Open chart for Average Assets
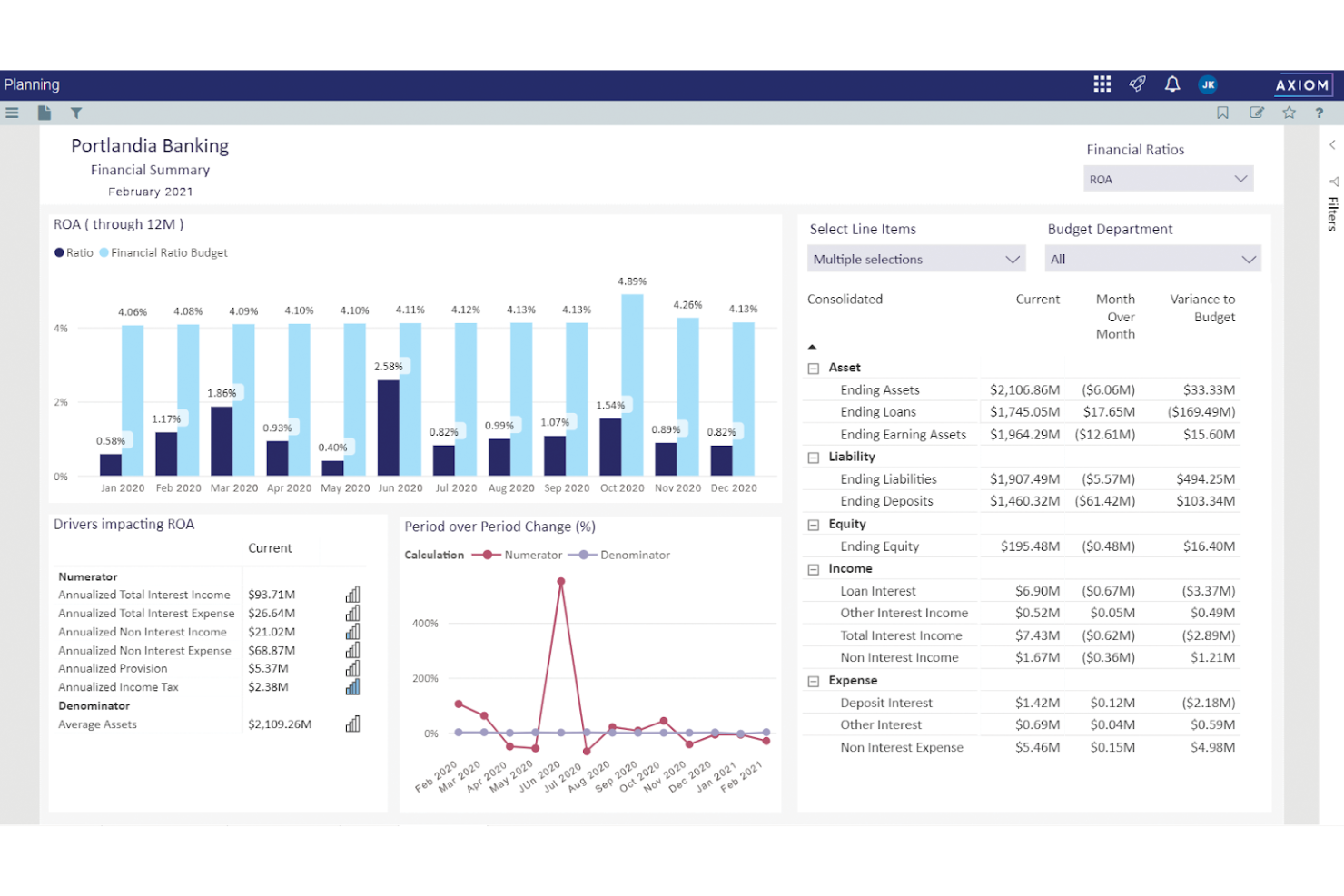 coord(352,724)
